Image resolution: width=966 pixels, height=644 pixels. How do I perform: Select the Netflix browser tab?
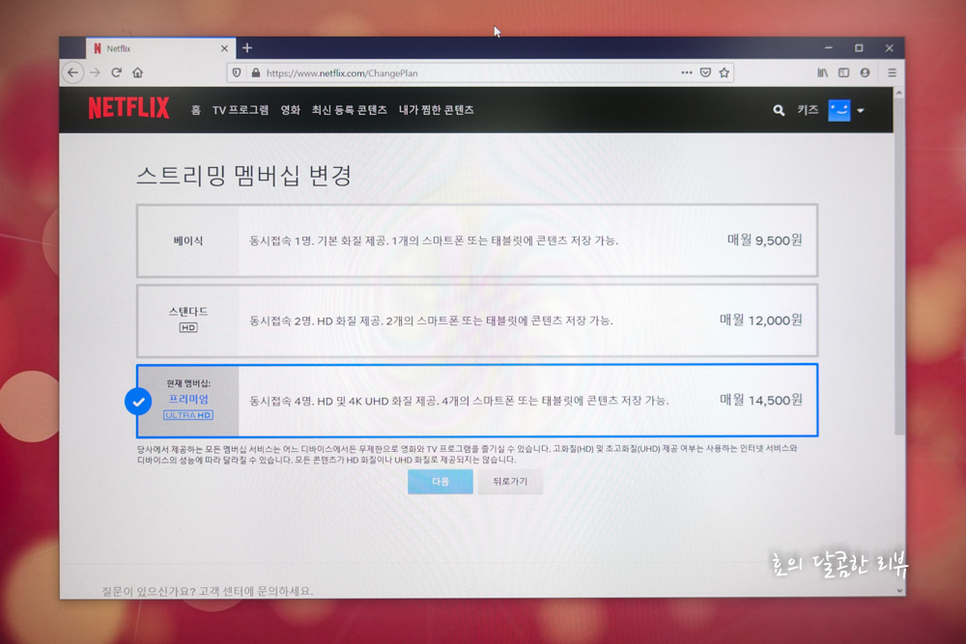[159, 48]
